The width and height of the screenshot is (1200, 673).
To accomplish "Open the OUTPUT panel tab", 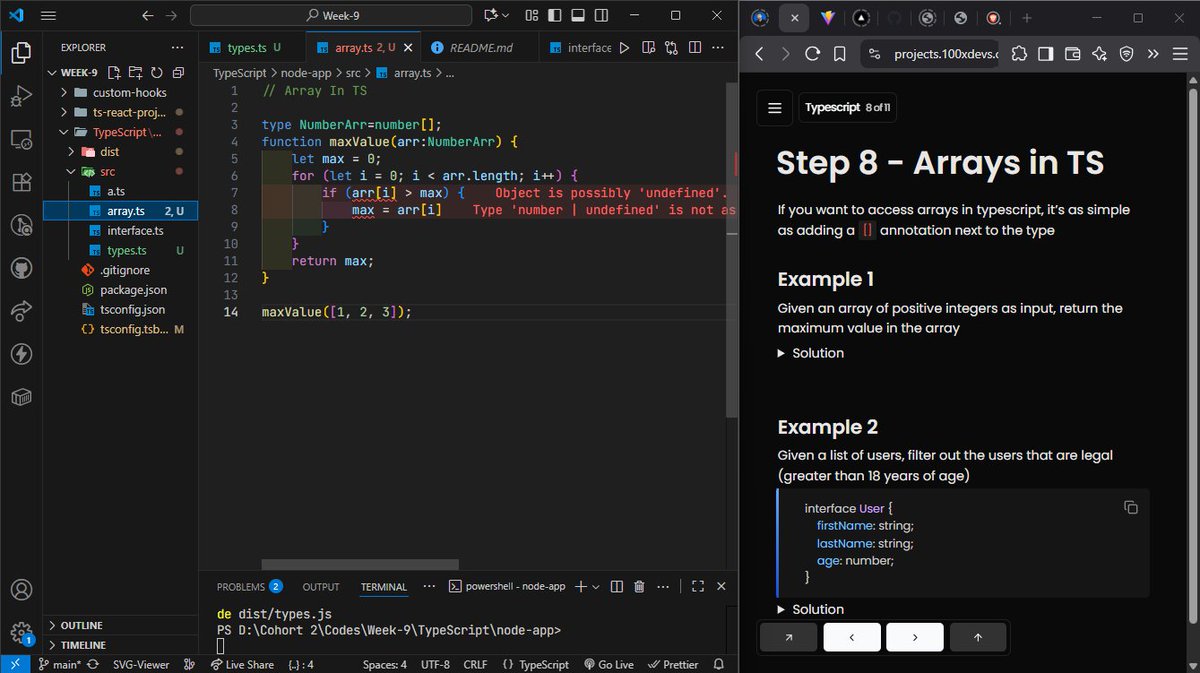I will [321, 587].
